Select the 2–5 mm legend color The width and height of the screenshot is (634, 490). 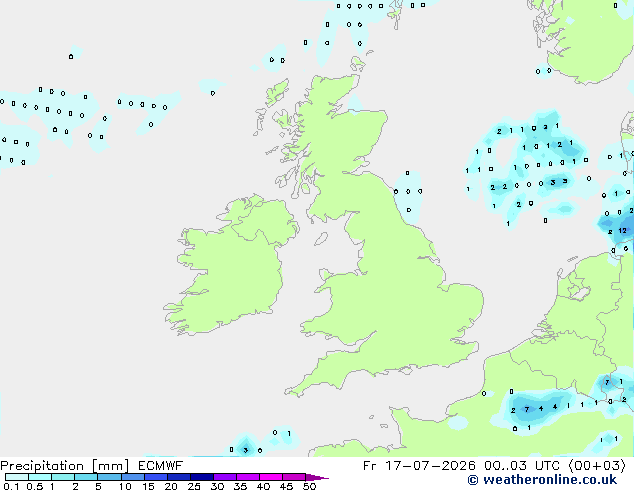[x=86, y=477]
